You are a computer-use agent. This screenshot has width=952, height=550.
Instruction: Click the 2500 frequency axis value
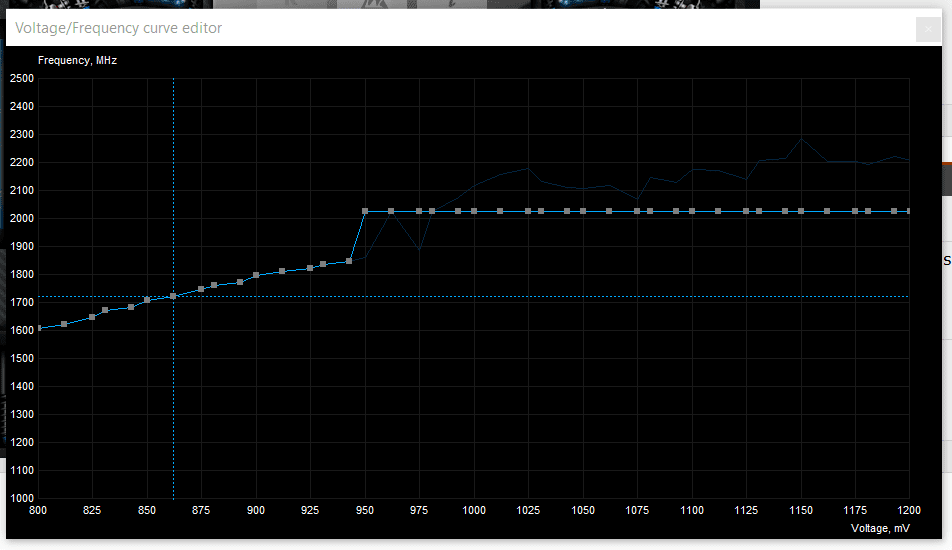coord(22,78)
